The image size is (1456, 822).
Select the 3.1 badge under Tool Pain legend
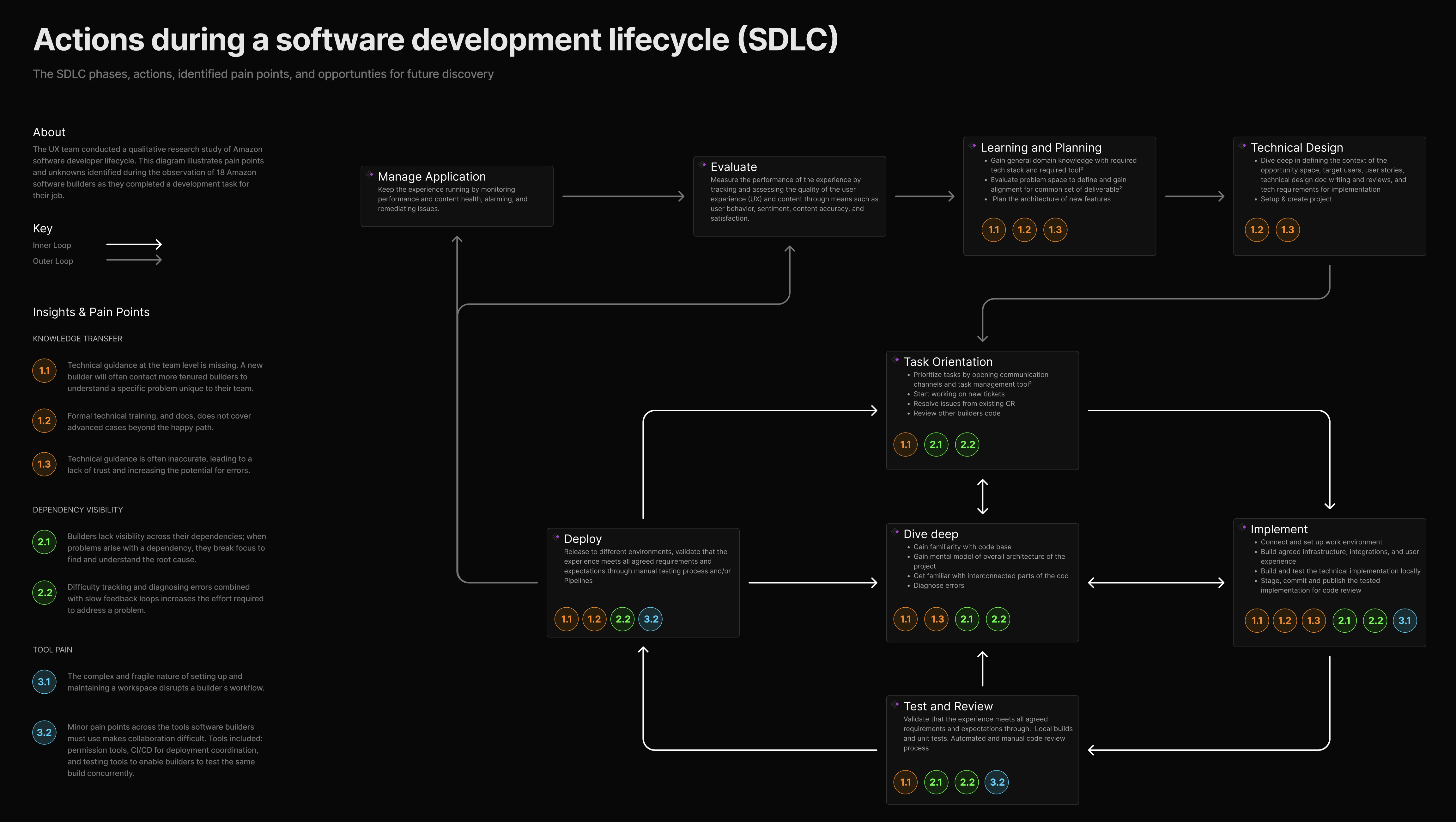[x=44, y=682]
